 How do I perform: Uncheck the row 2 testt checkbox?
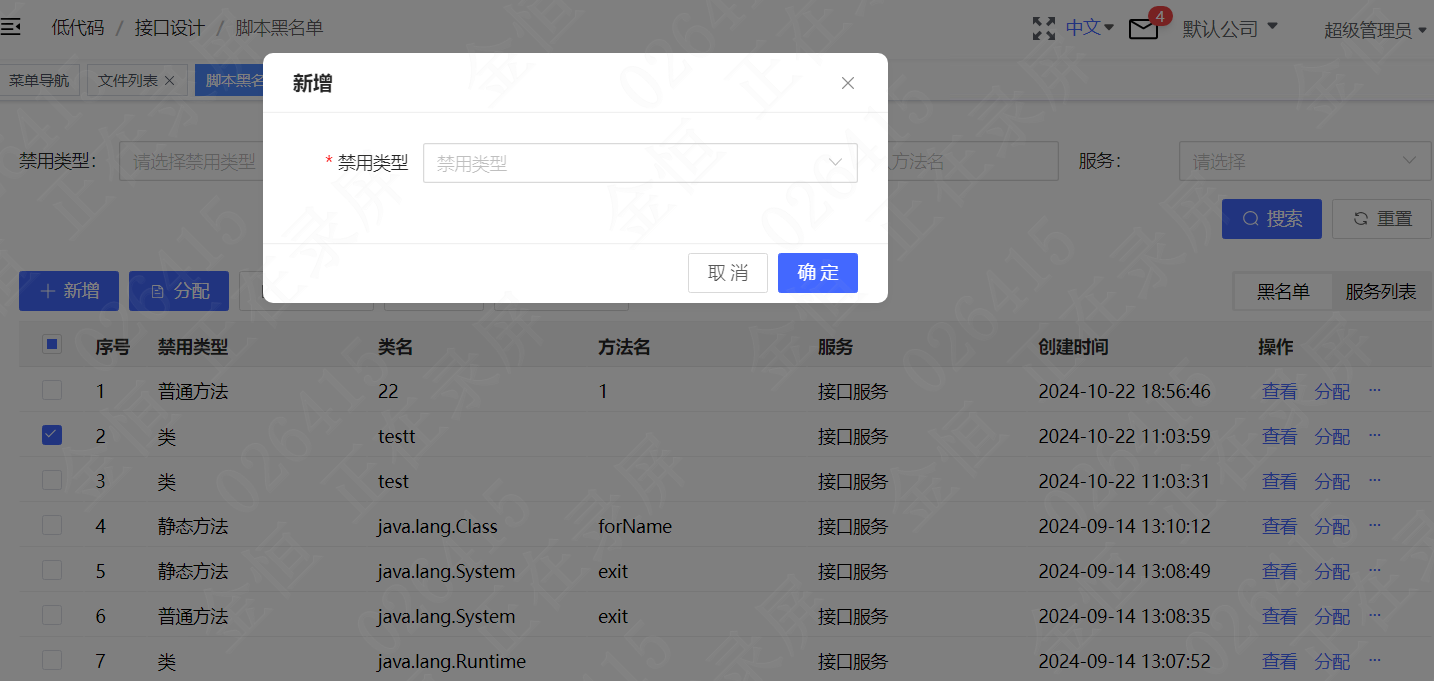point(52,435)
